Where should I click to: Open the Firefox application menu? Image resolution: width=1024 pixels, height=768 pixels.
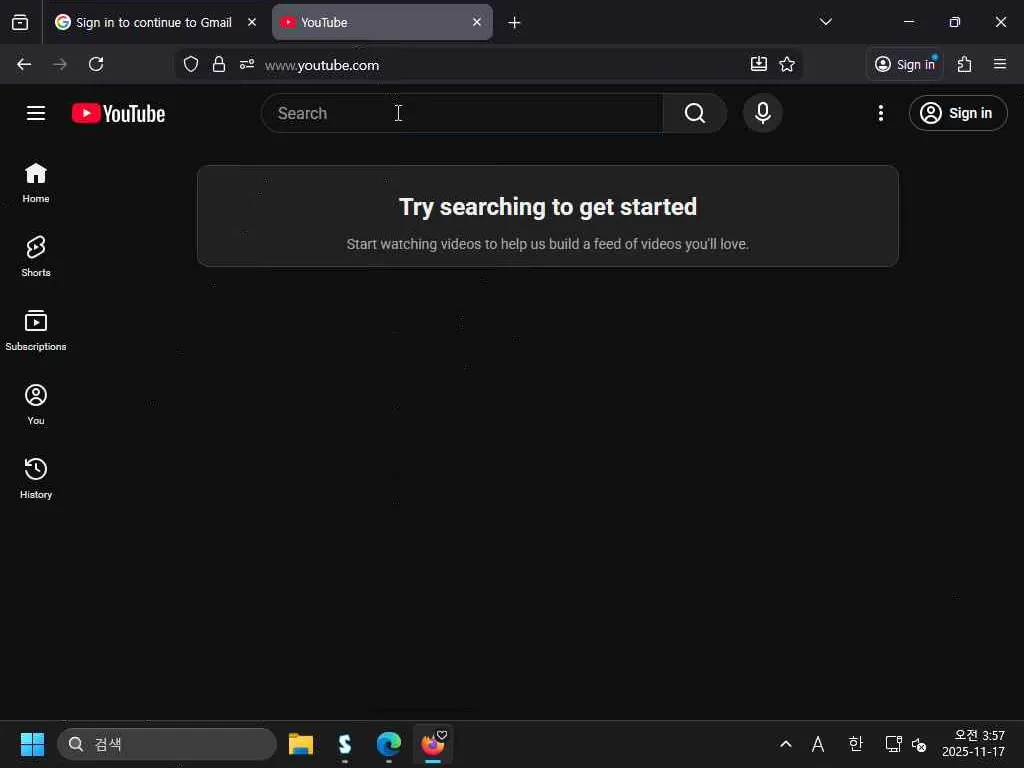(1000, 64)
